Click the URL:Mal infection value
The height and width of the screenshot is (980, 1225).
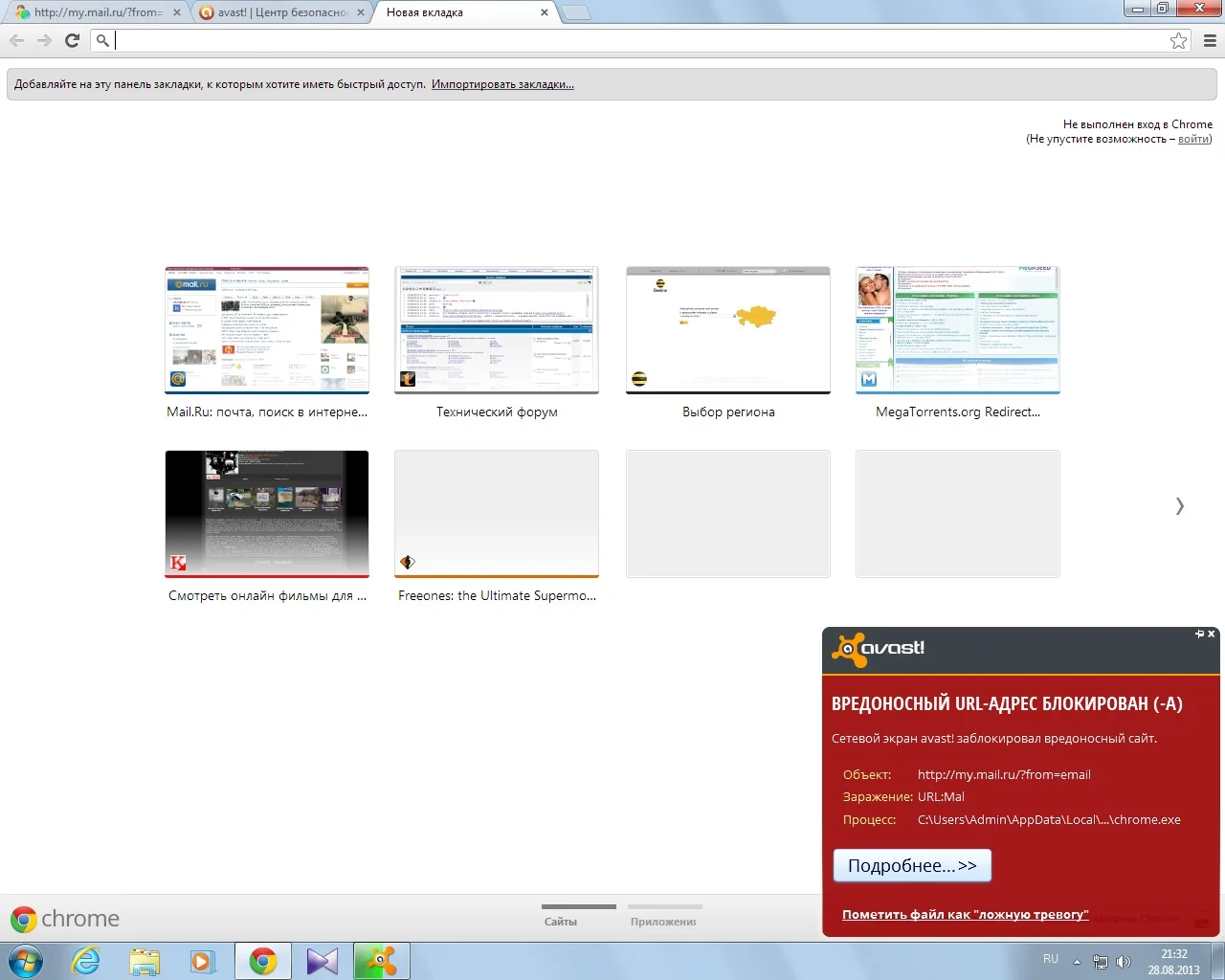pos(941,797)
